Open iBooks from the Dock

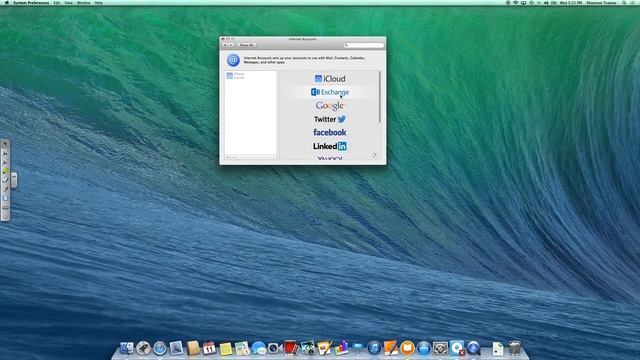[x=407, y=348]
